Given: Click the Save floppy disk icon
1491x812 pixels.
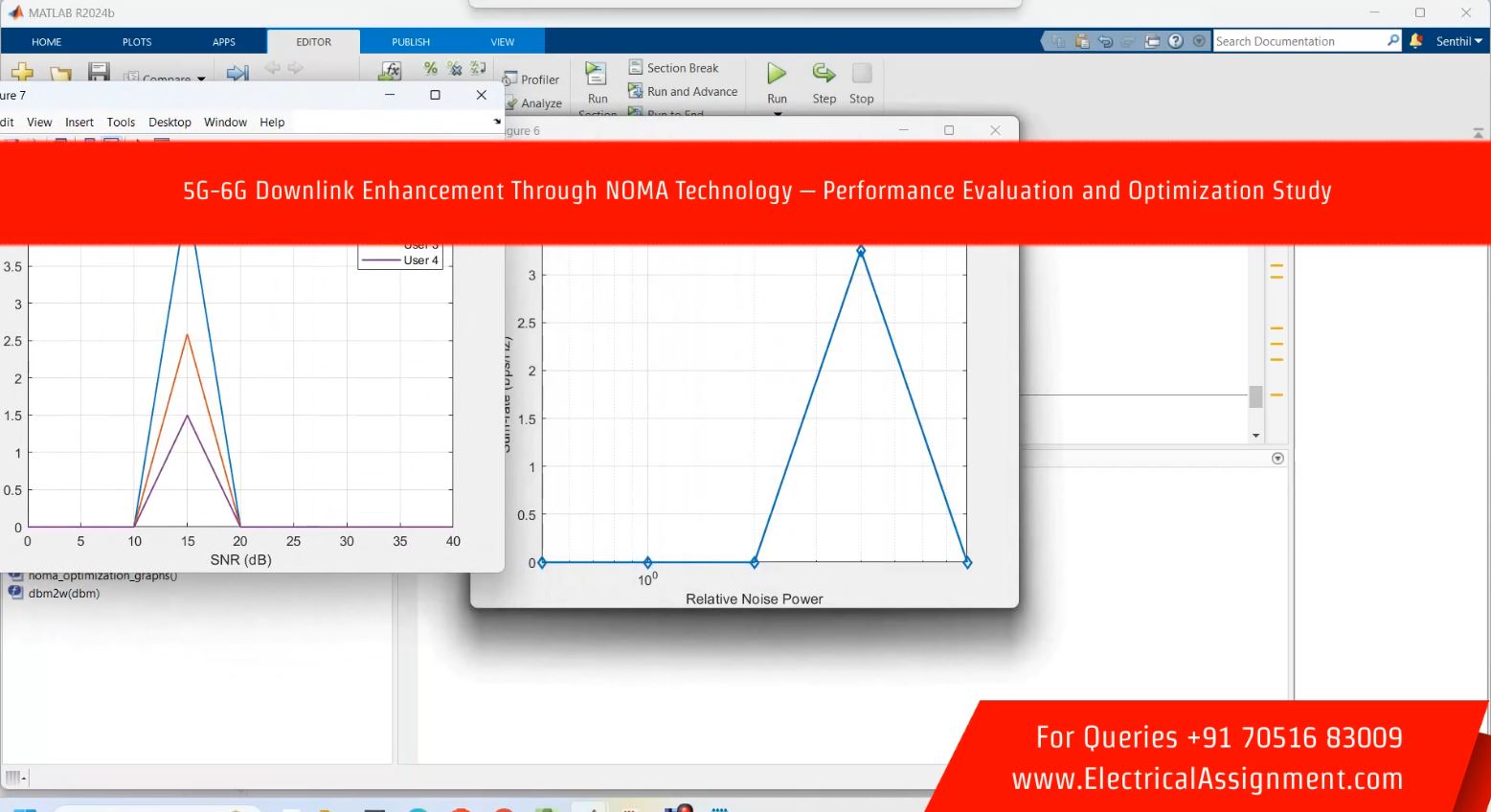Looking at the screenshot, I should (99, 73).
